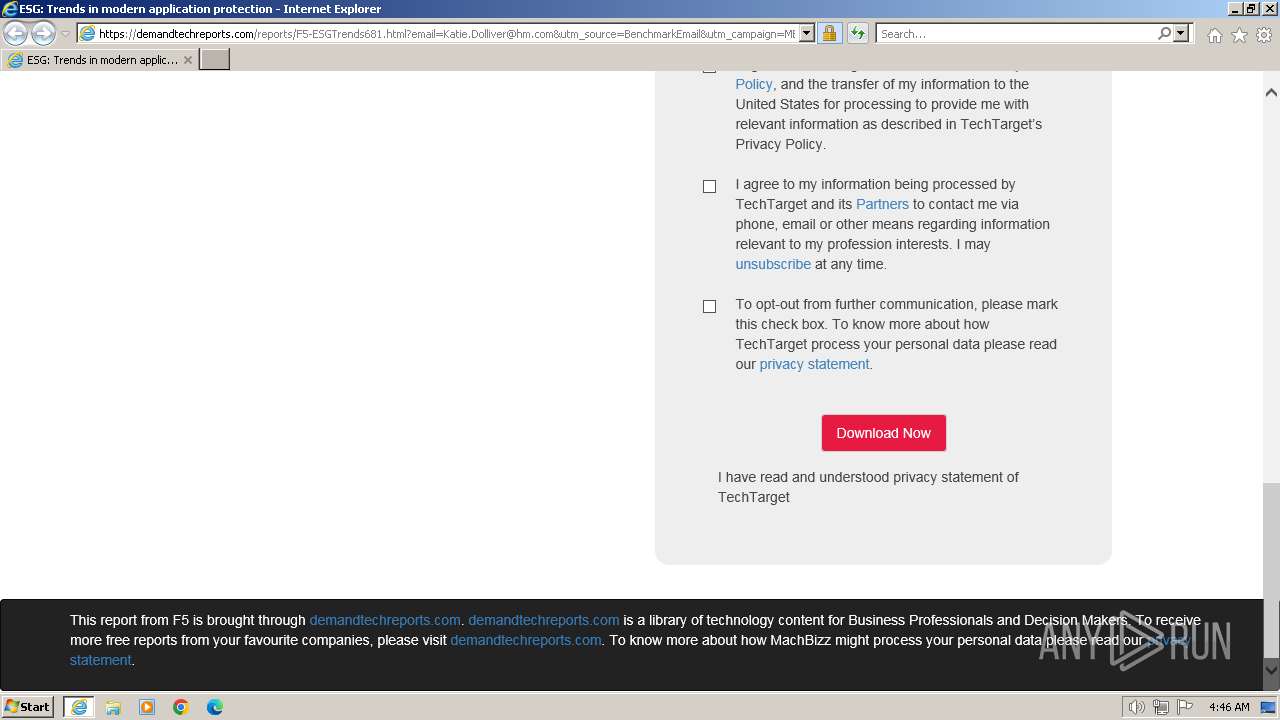Click the unsubscribe link
The height and width of the screenshot is (720, 1280).
773,264
